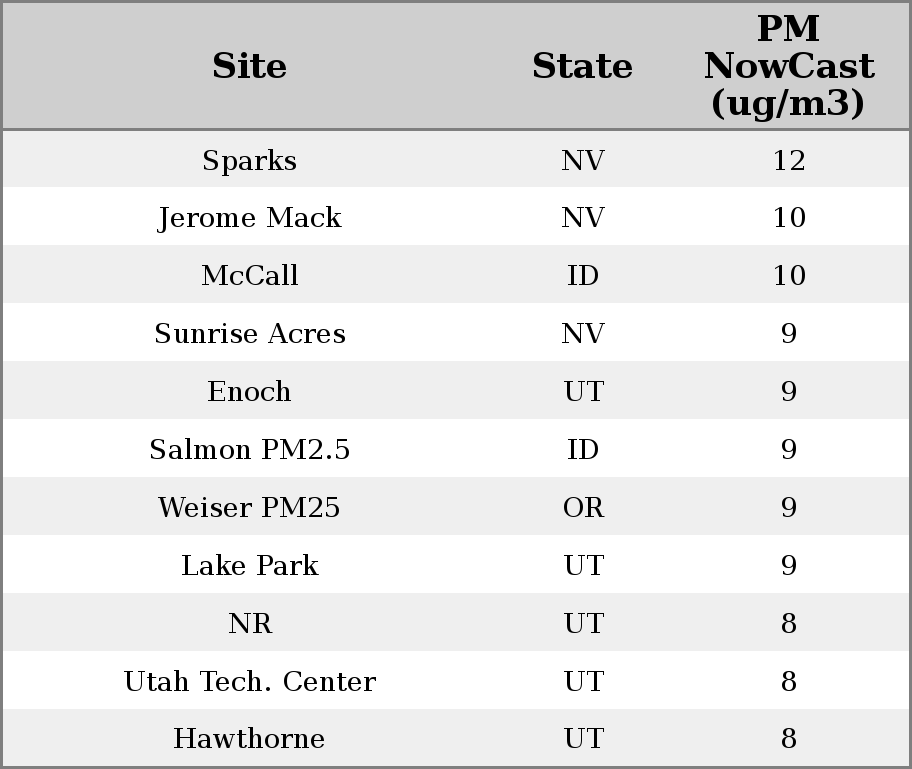
Task: Select the PM value for Jerome Mack
Action: point(788,218)
